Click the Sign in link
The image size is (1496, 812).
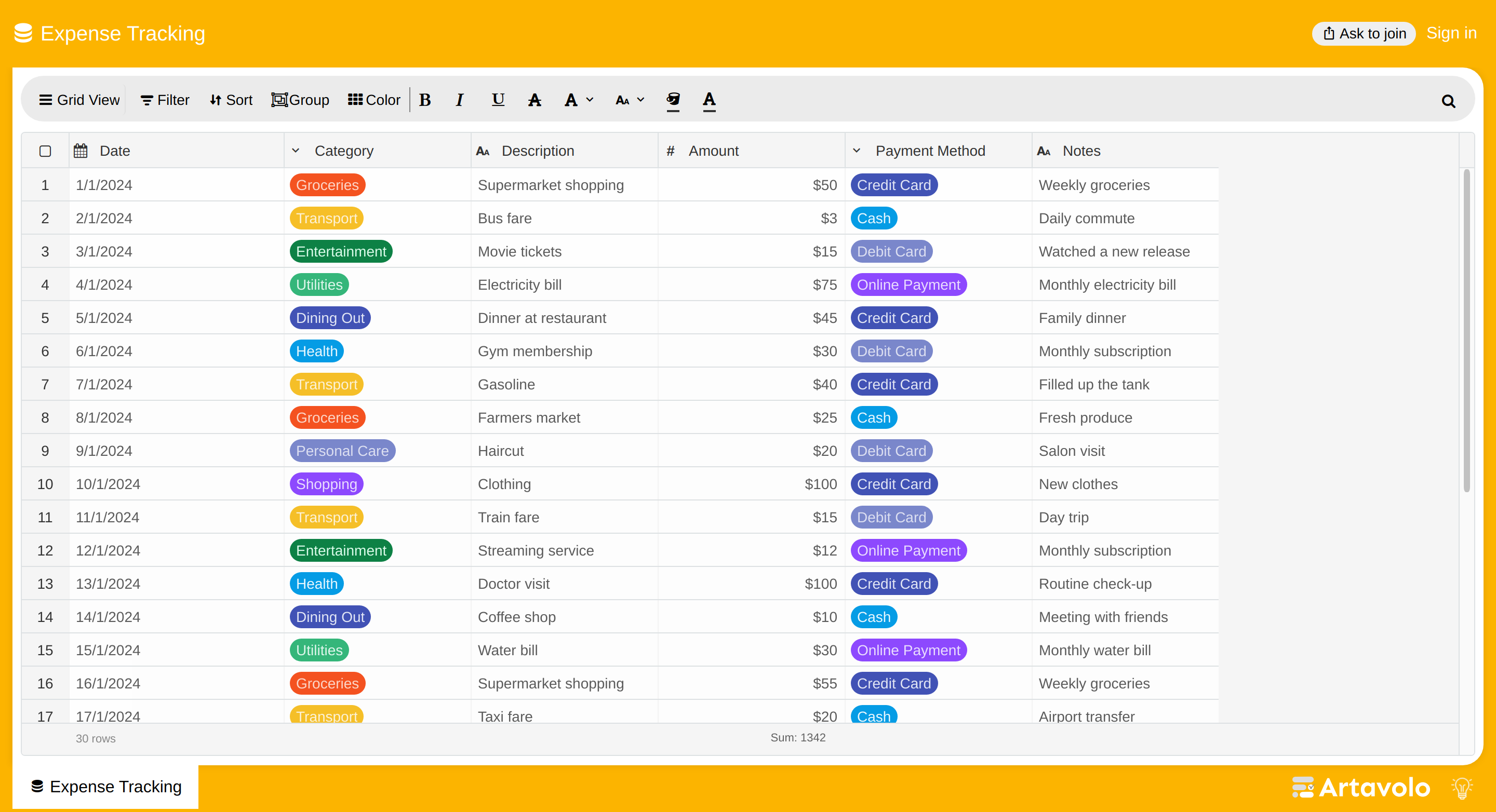click(x=1451, y=33)
